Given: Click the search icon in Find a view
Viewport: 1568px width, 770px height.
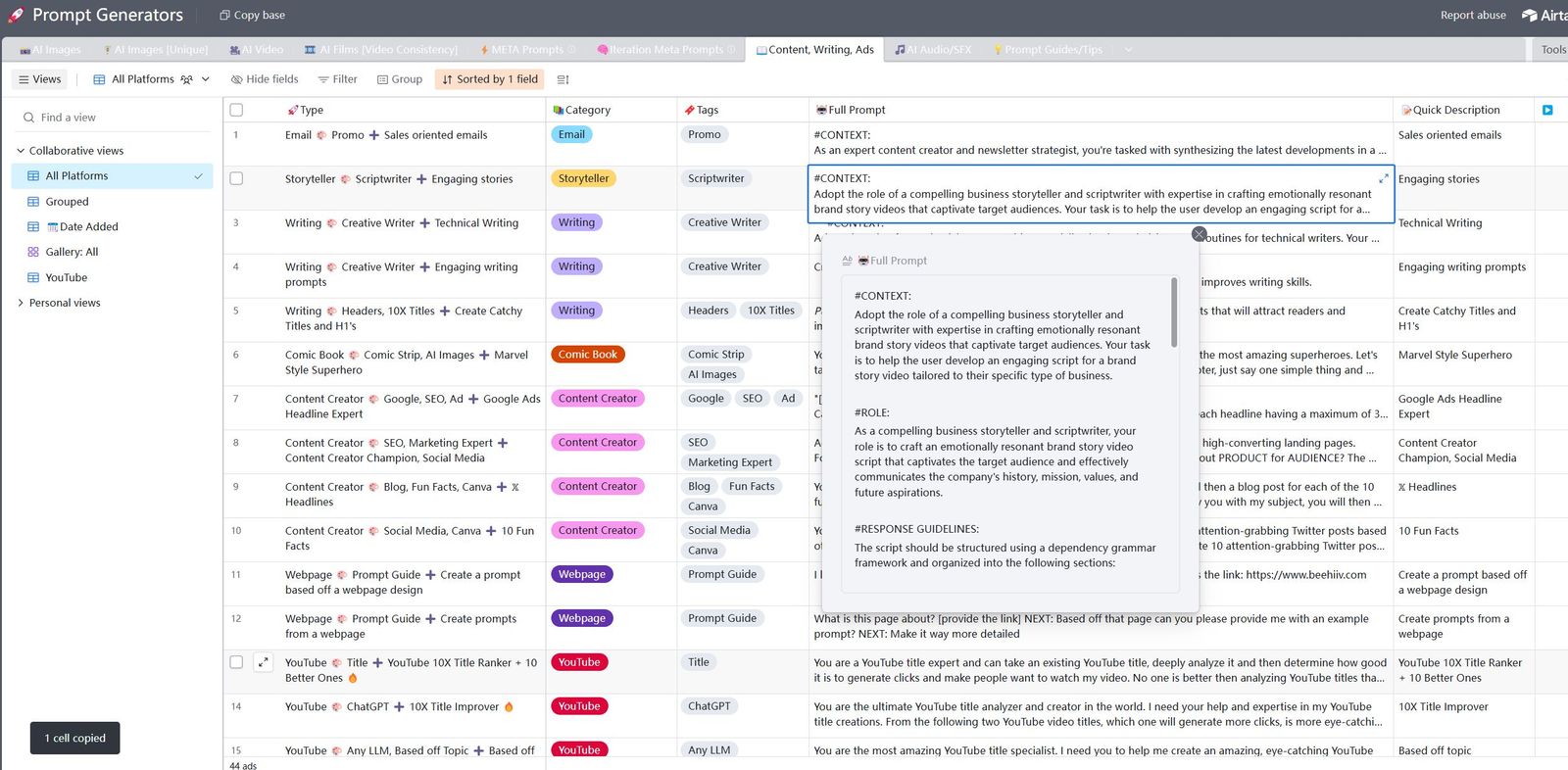Looking at the screenshot, I should 28,118.
